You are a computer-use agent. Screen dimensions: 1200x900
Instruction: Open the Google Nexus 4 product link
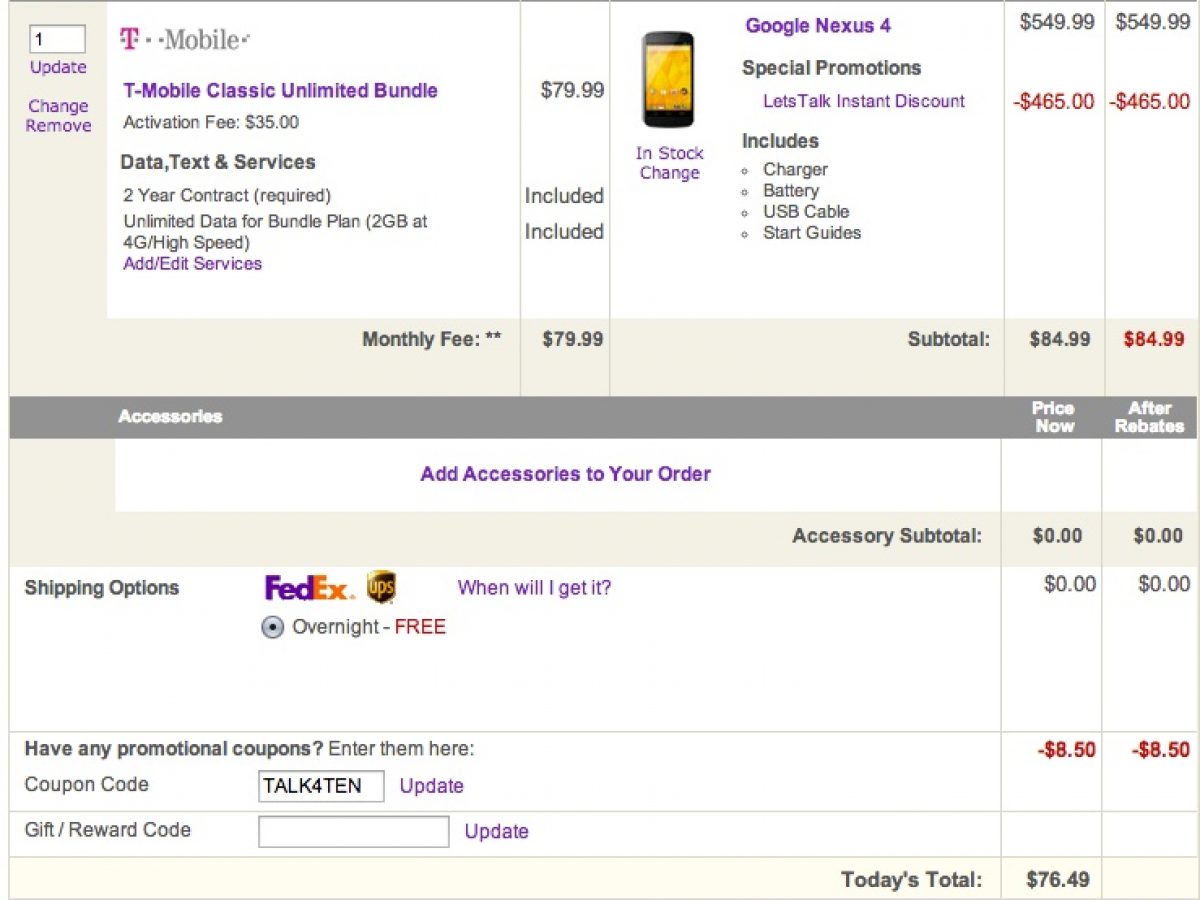(x=818, y=26)
